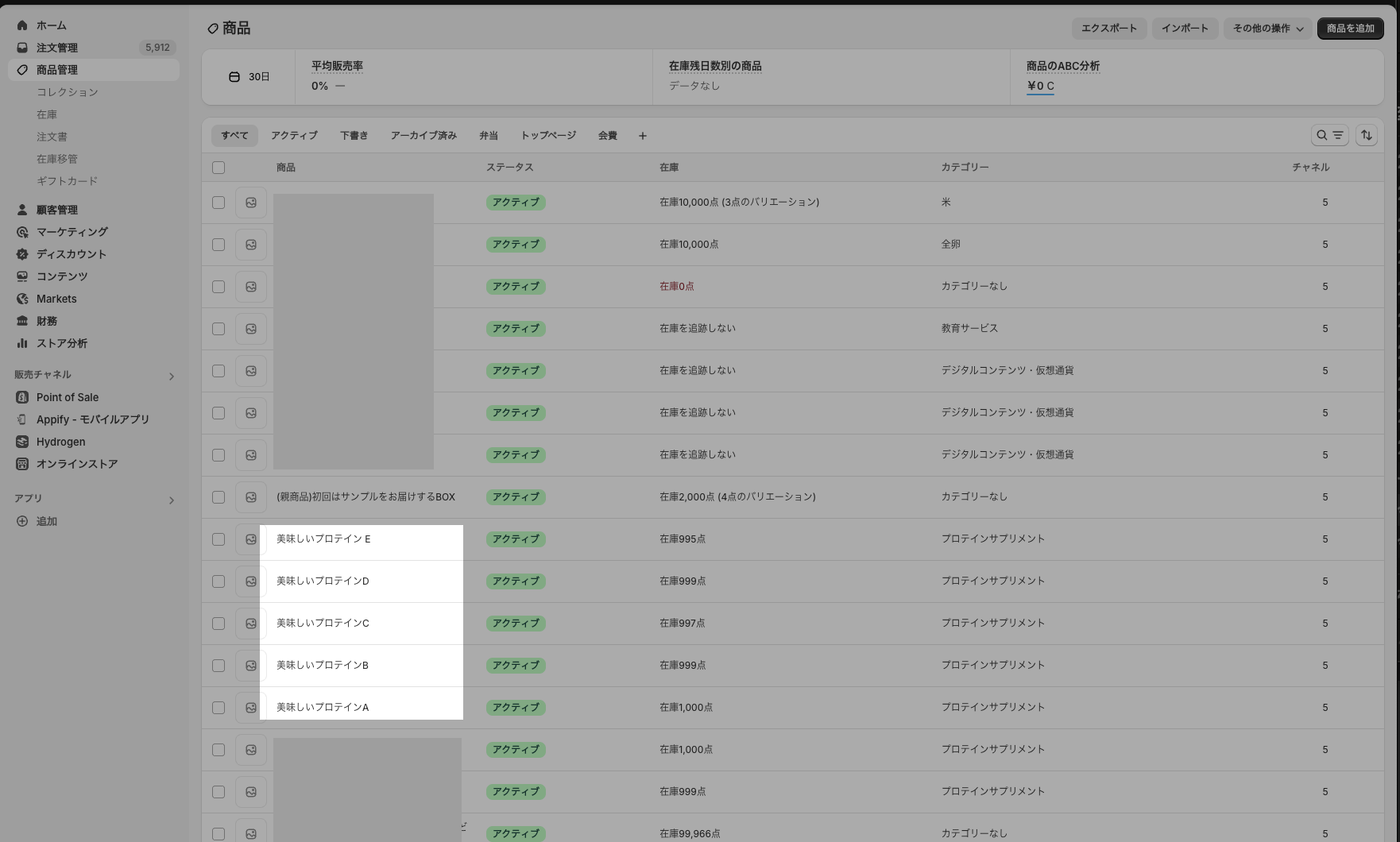1400x842 pixels.
Task: Switch to the 会費 tab
Action: point(608,136)
